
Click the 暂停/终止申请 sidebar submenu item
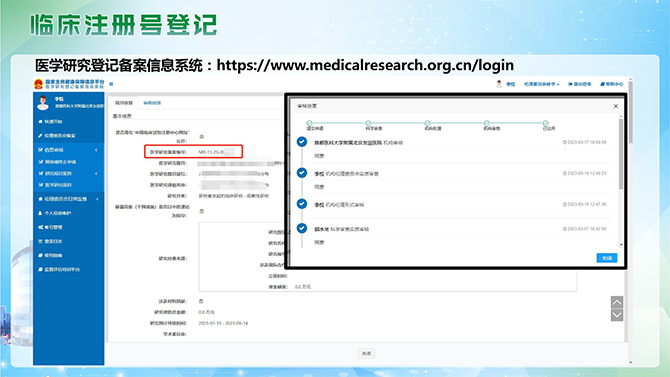pyautogui.click(x=57, y=162)
